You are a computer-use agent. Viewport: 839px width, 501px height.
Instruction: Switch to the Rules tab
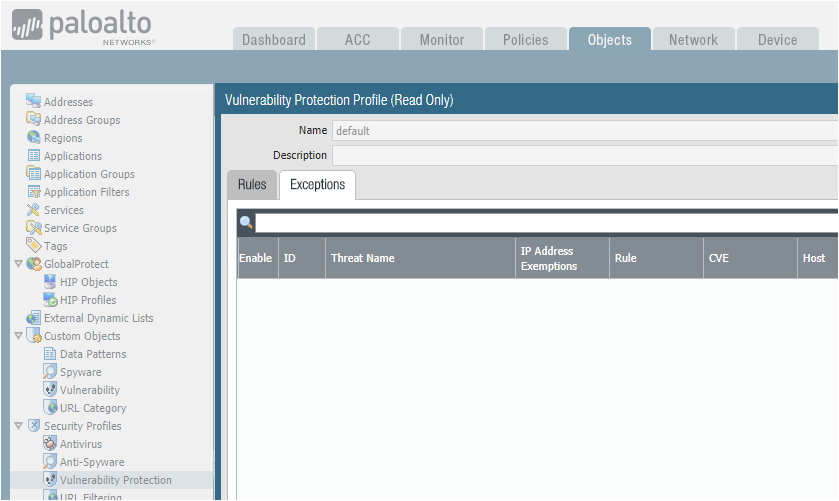click(252, 185)
